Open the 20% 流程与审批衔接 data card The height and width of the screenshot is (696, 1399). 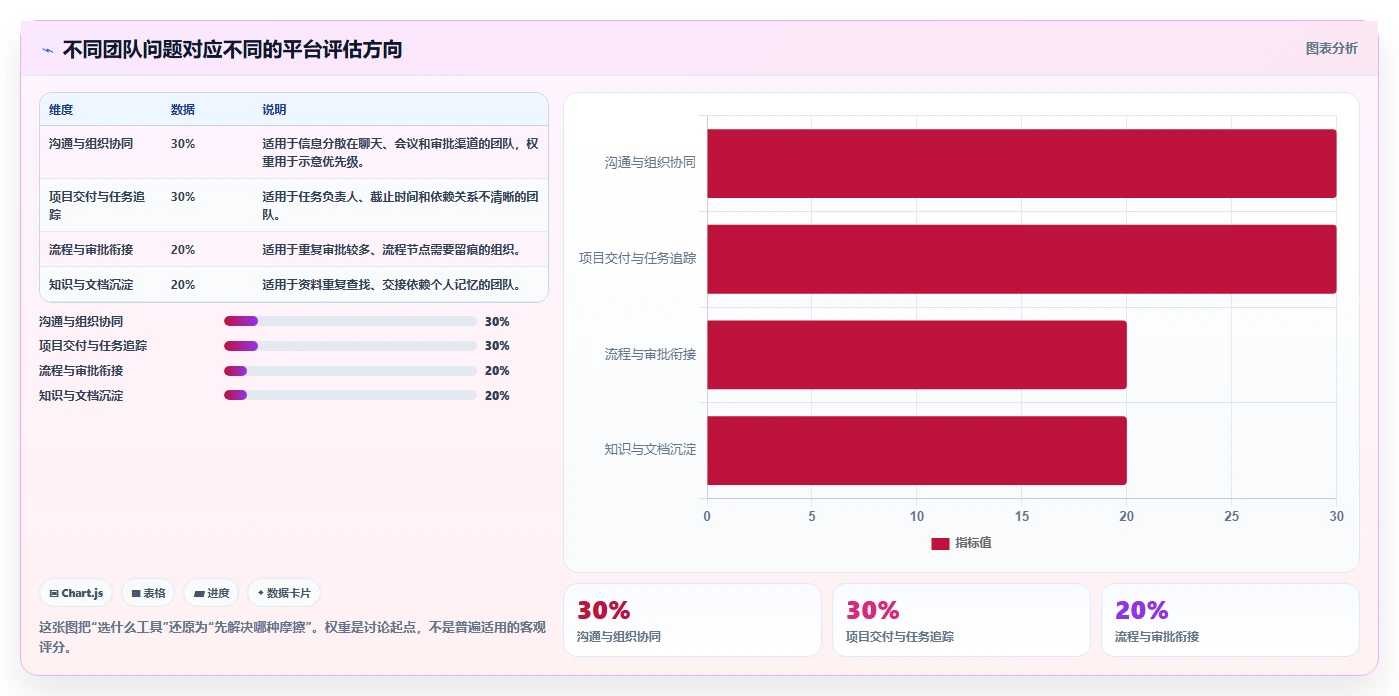pyautogui.click(x=1230, y=620)
